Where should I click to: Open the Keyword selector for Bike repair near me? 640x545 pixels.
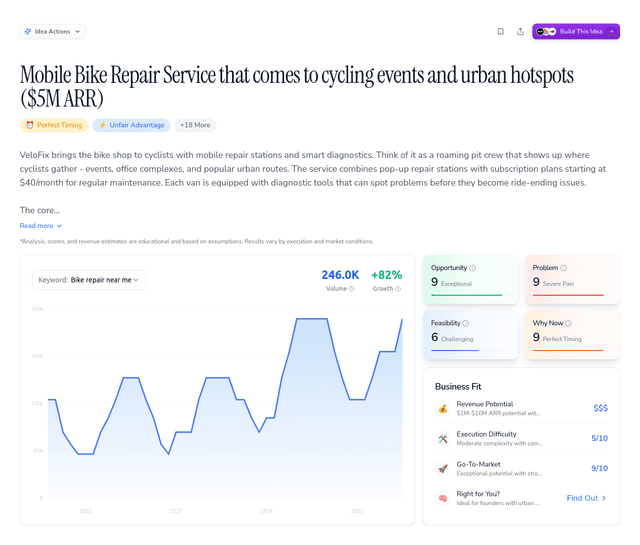click(x=89, y=280)
